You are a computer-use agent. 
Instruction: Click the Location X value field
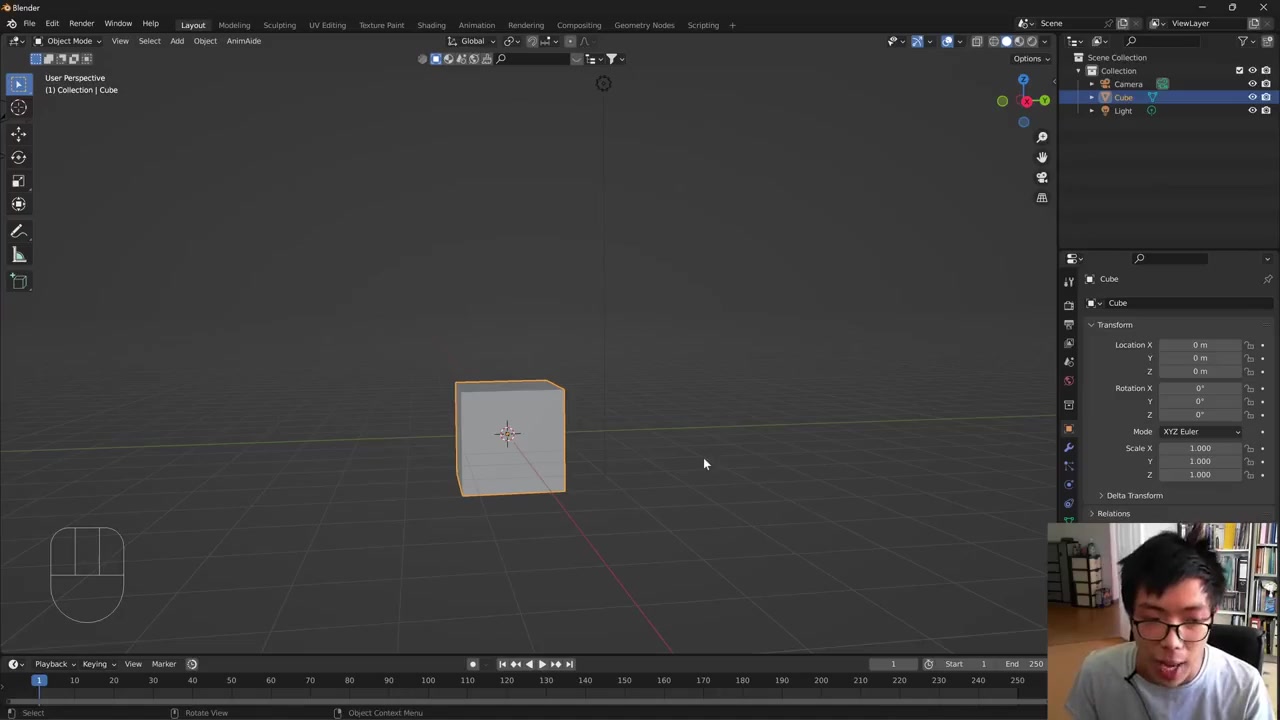1199,345
